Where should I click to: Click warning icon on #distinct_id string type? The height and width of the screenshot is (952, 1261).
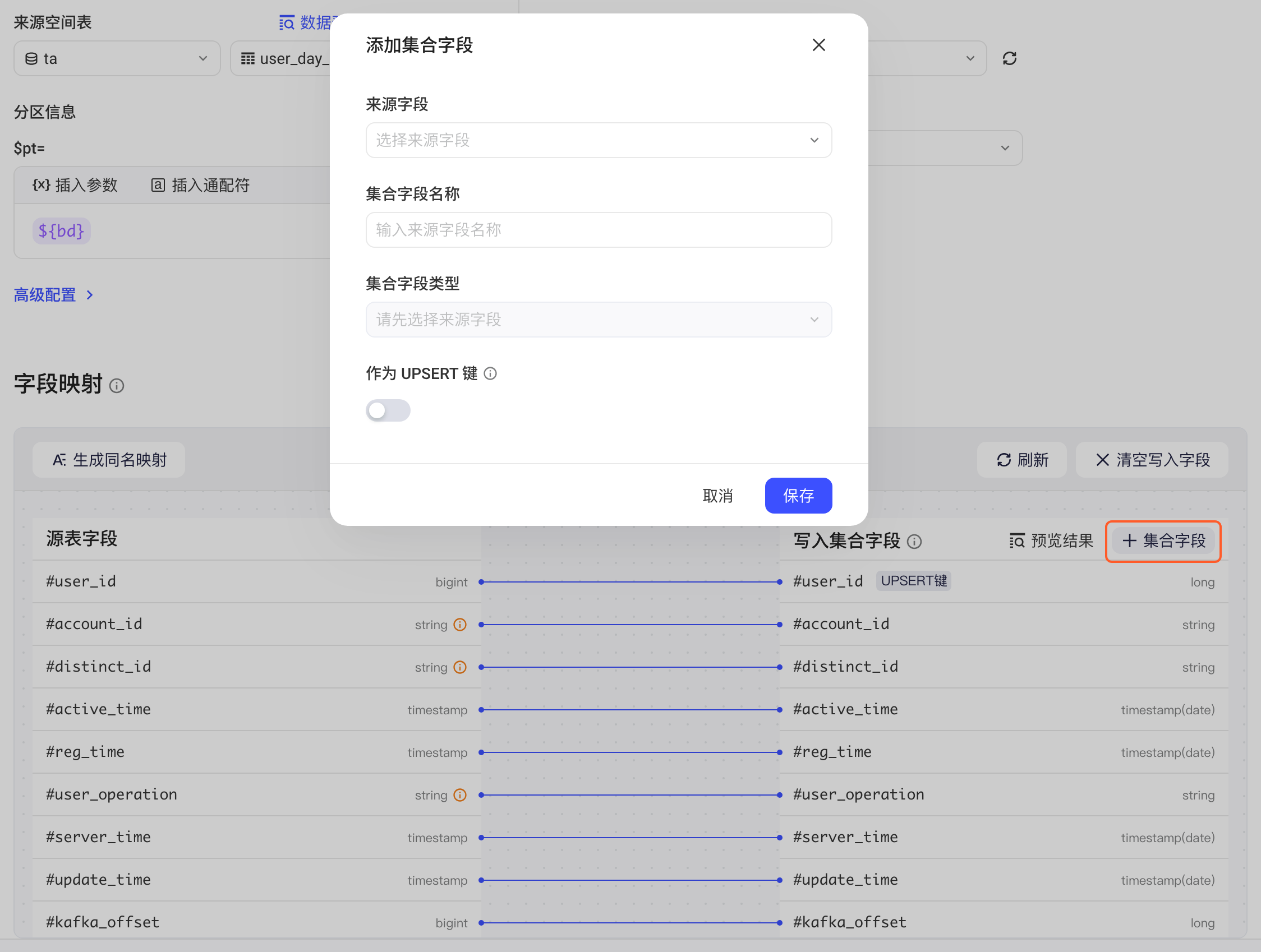click(x=460, y=667)
